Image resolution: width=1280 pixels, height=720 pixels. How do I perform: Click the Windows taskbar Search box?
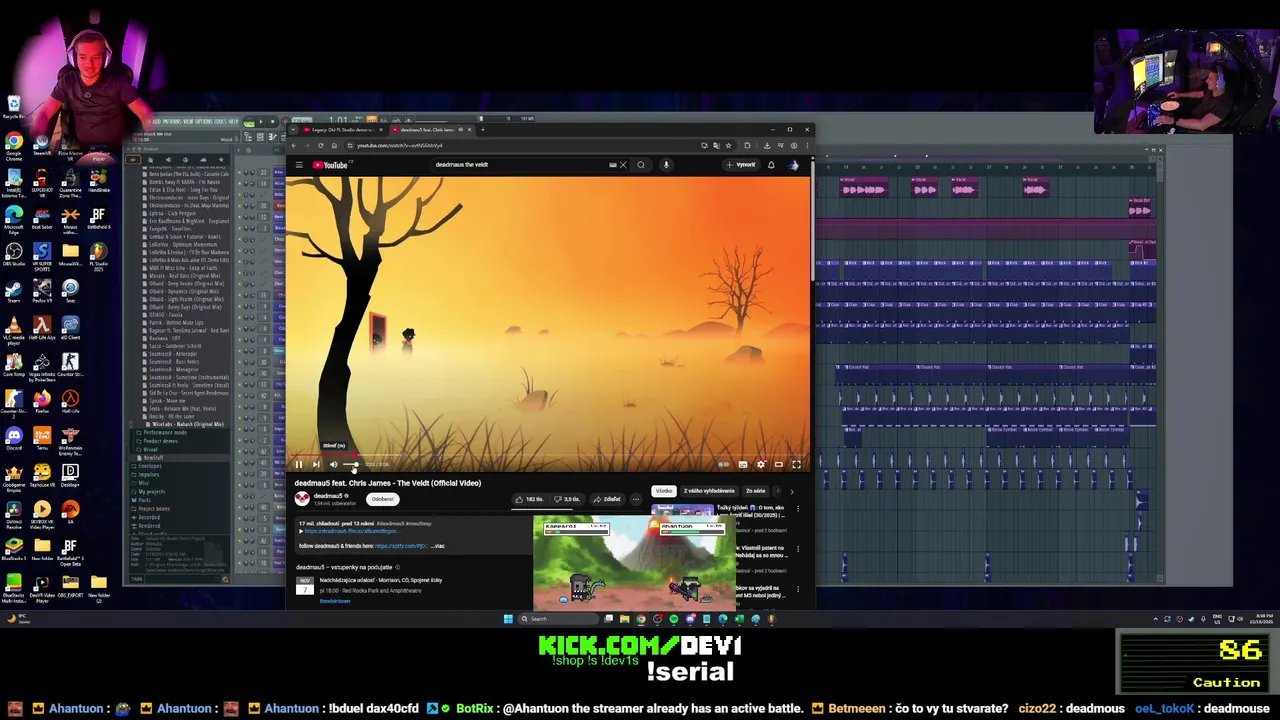559,619
